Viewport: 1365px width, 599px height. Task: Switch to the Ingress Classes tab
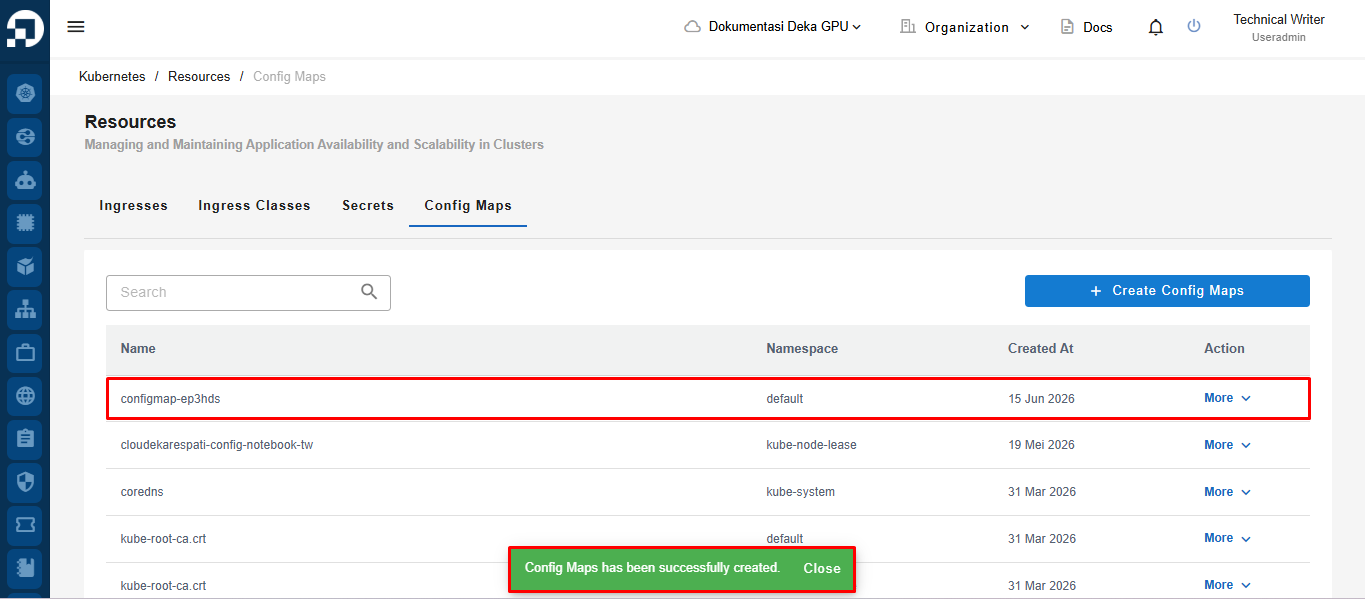[x=254, y=205]
